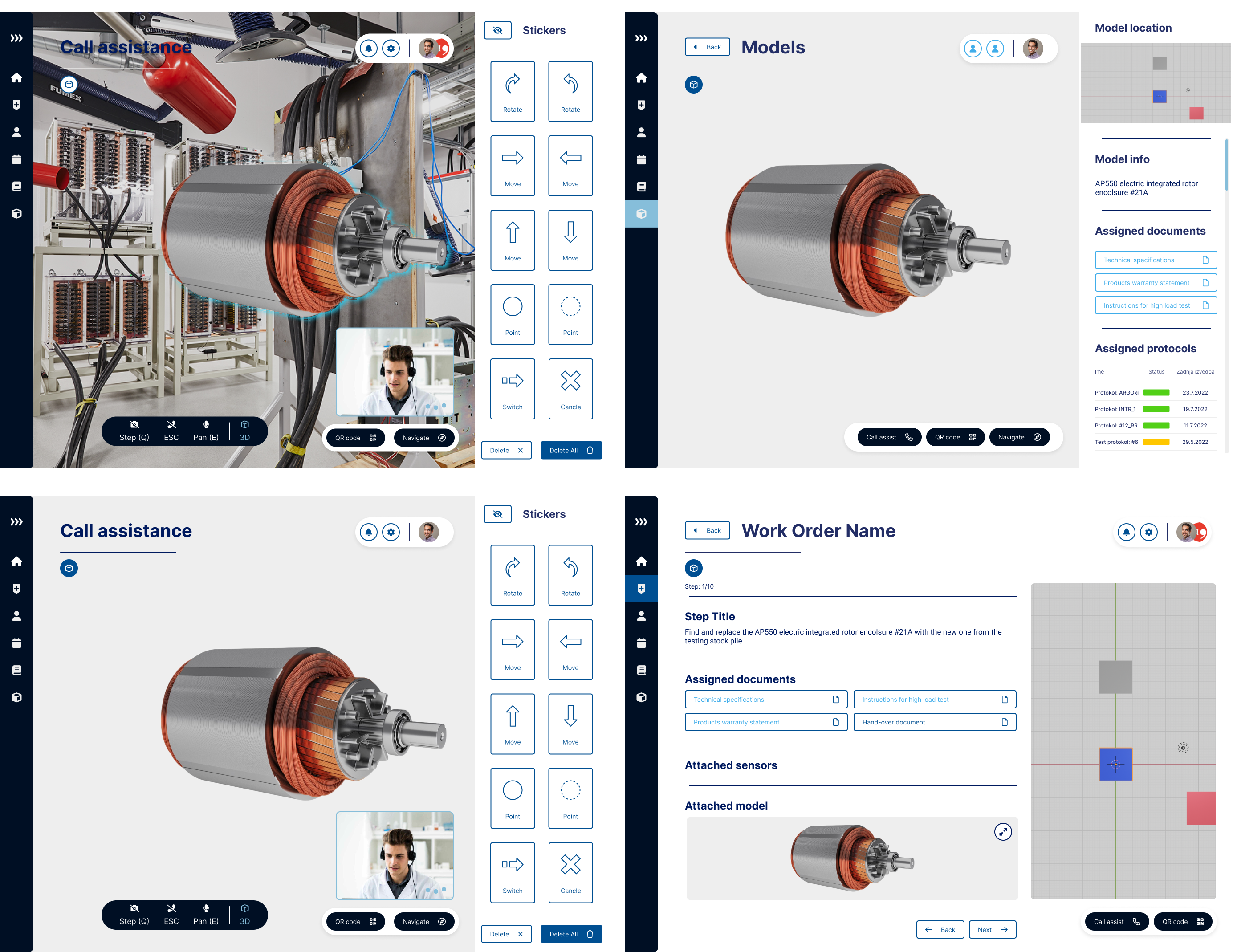Expand the sidebar on the Models screen
The height and width of the screenshot is (952, 1233).
(x=641, y=38)
